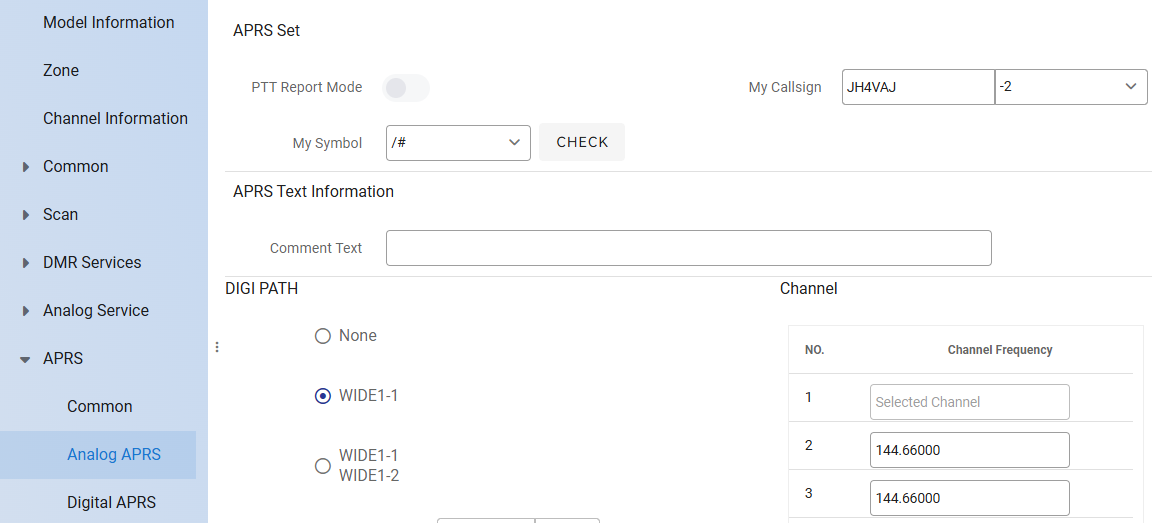The image size is (1161, 523).
Task: Toggle the PTT Report Mode switch
Action: [405, 88]
